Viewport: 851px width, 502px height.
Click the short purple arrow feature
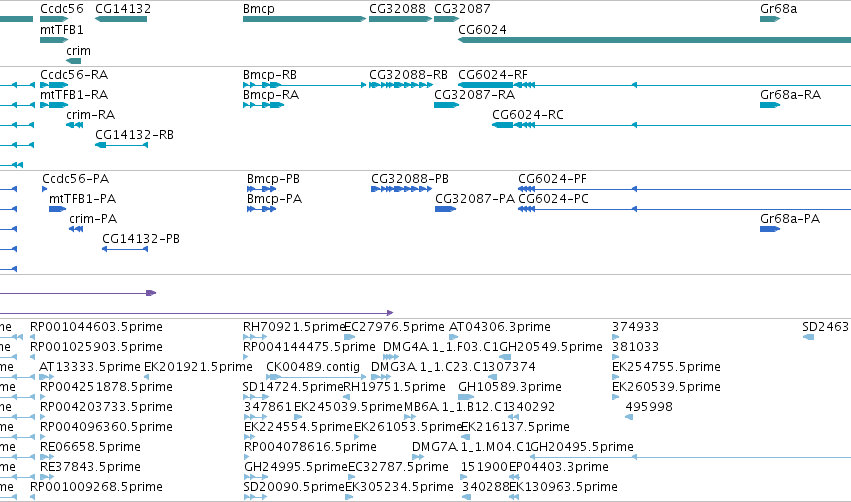click(78, 293)
